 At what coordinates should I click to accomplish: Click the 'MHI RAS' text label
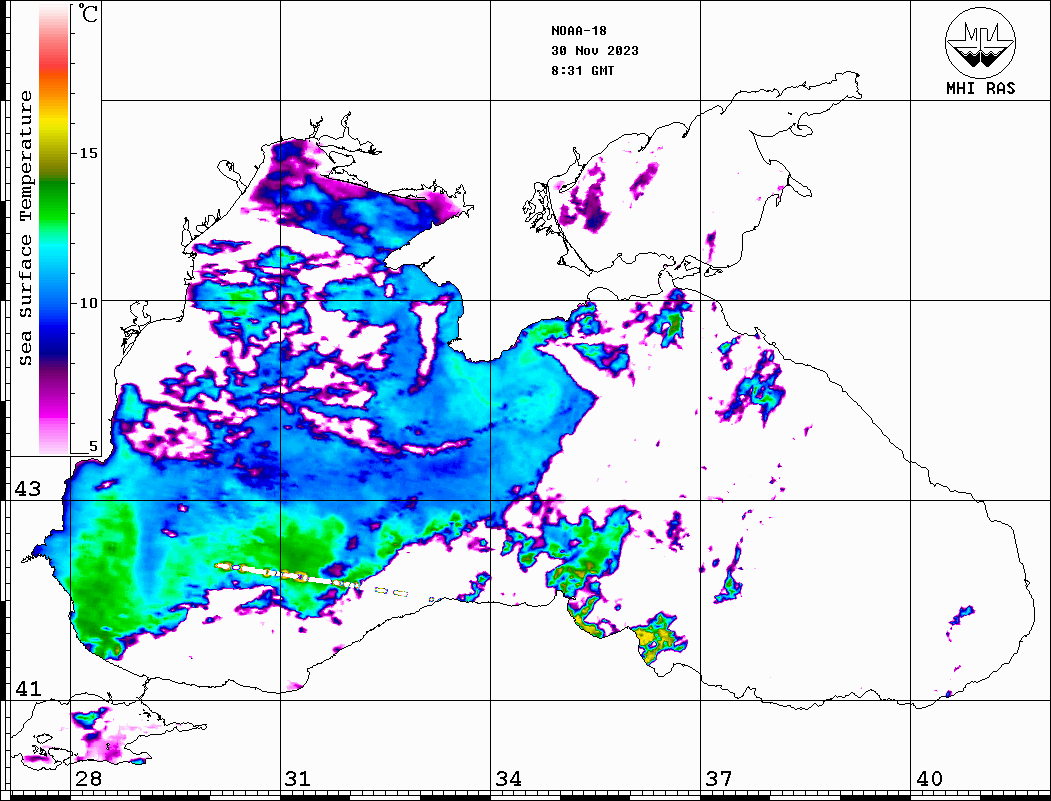(981, 88)
